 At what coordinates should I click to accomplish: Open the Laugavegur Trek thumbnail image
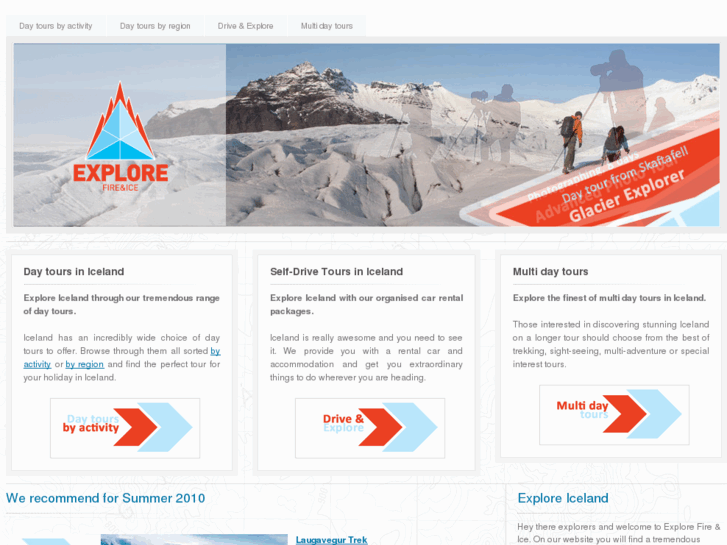194,539
